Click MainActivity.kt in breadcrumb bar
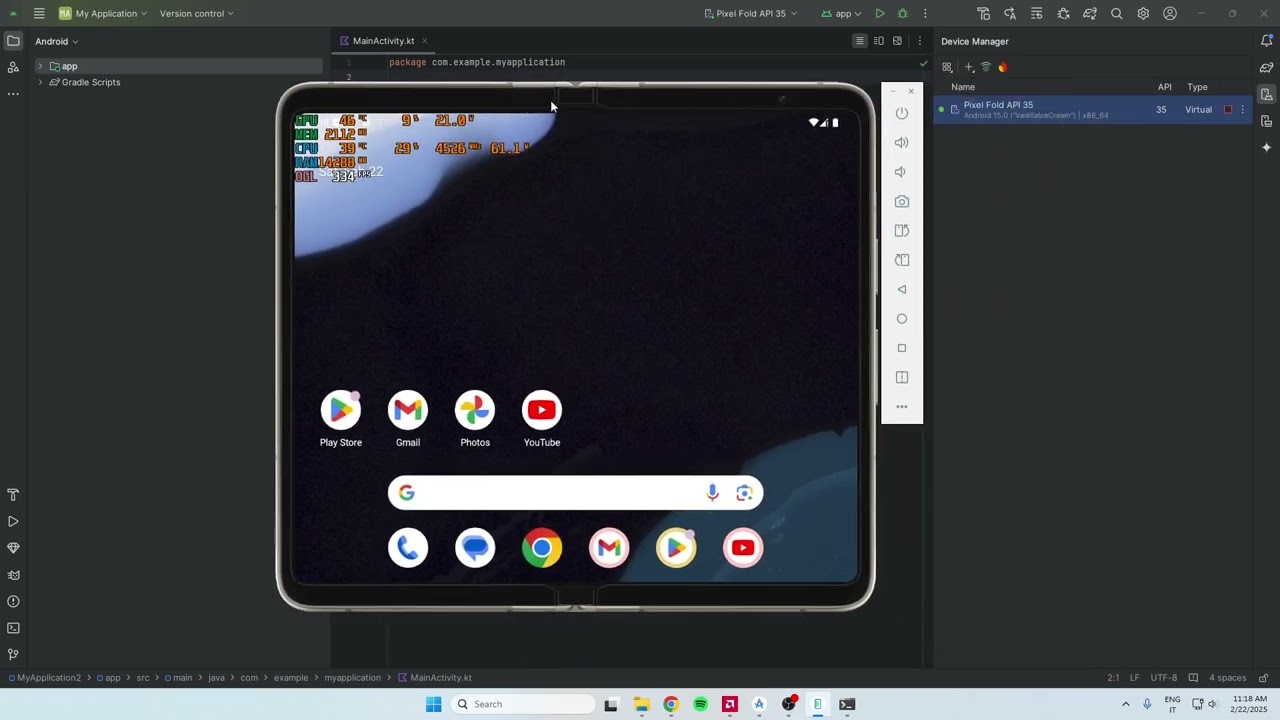This screenshot has height=720, width=1280. pyautogui.click(x=435, y=678)
